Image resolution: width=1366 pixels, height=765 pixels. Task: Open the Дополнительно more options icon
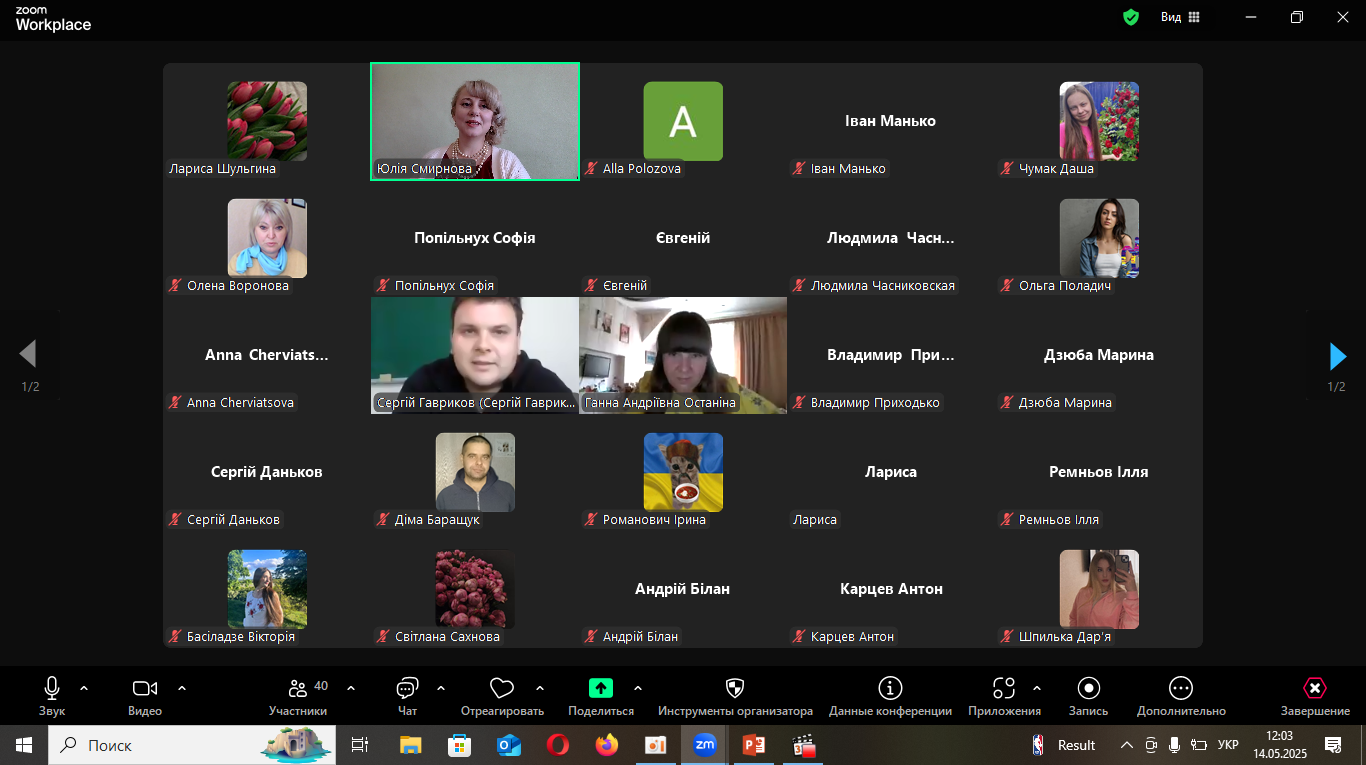click(x=1180, y=688)
